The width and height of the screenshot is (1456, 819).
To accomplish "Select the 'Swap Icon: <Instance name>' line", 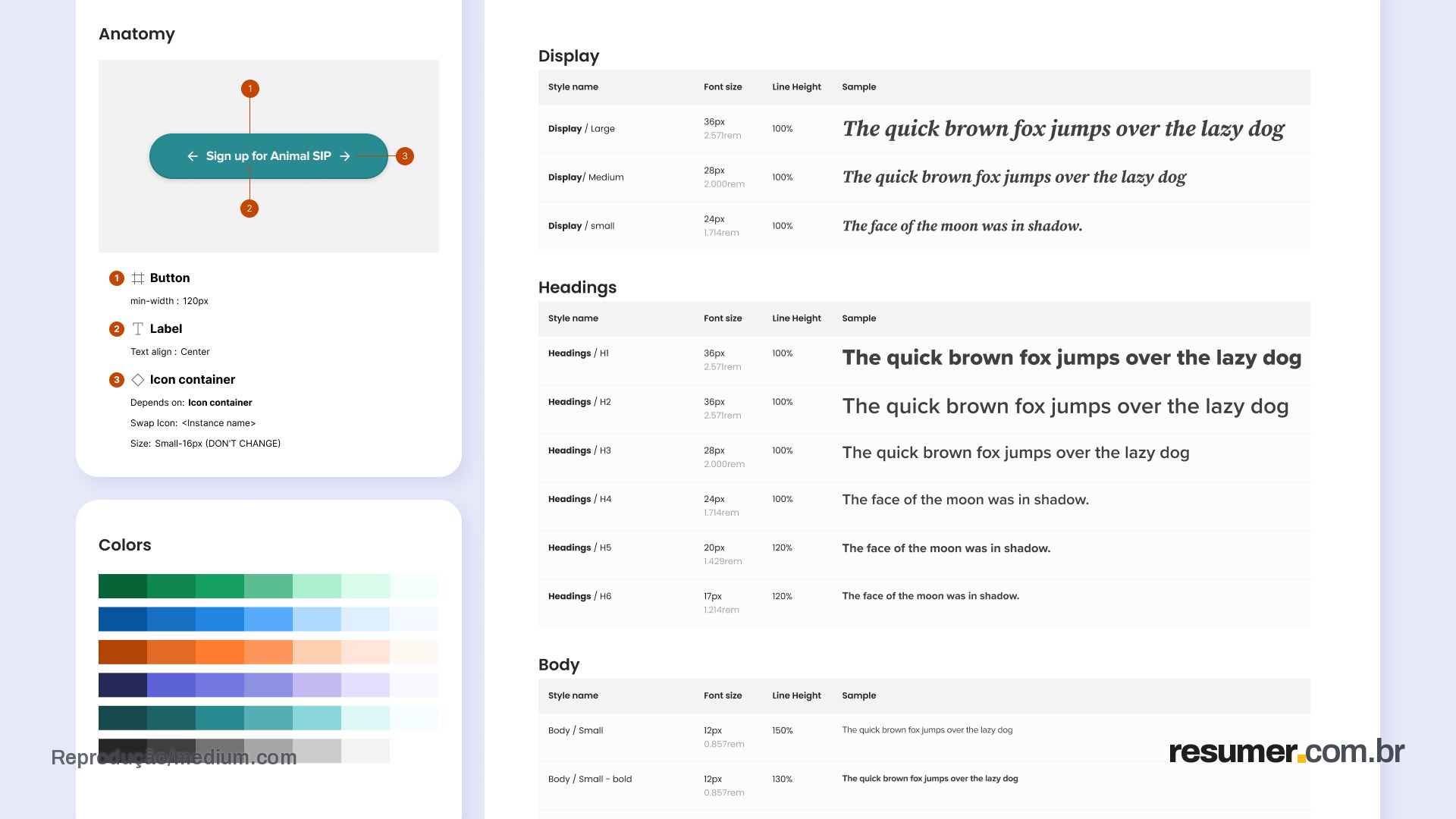I will click(x=193, y=423).
